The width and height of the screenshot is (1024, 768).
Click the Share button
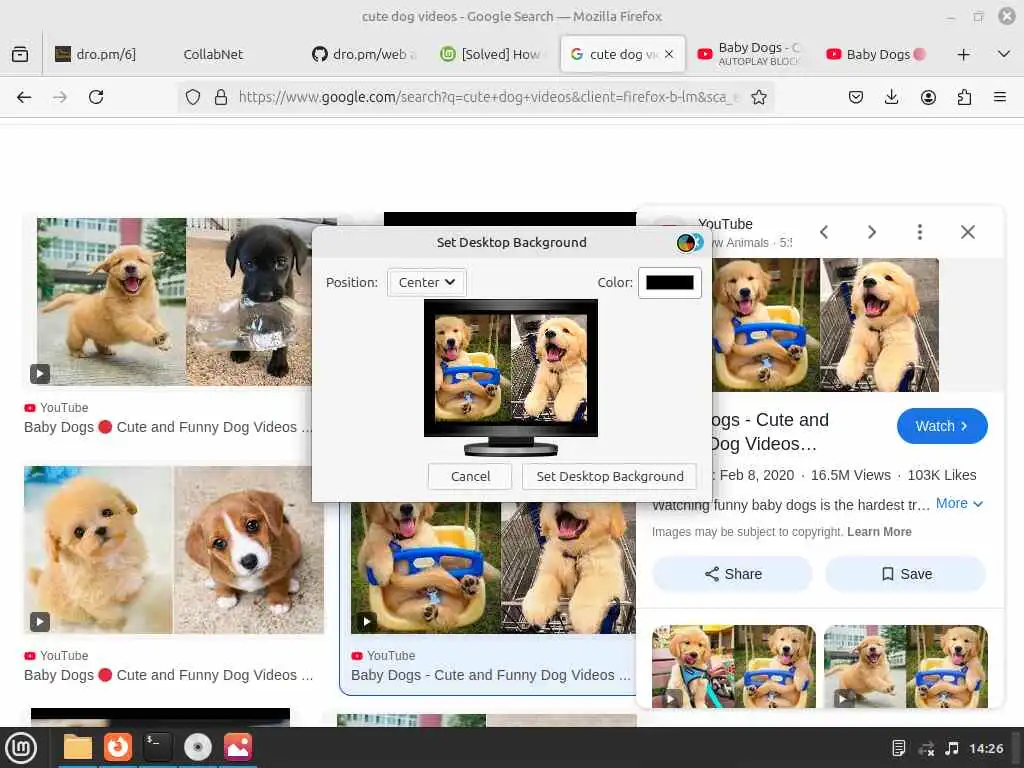733,574
